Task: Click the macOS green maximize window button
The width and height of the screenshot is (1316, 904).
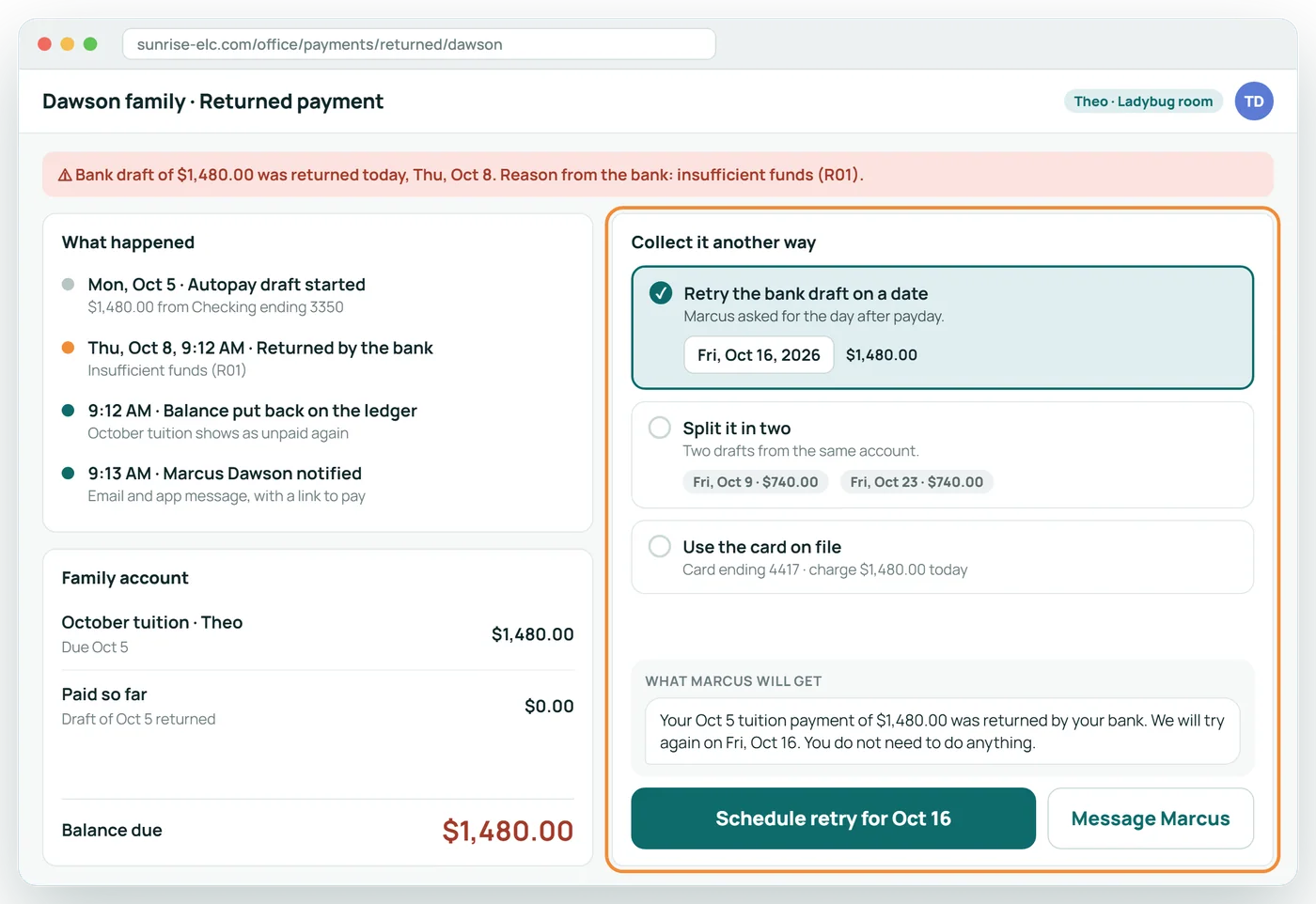Action: (x=90, y=44)
